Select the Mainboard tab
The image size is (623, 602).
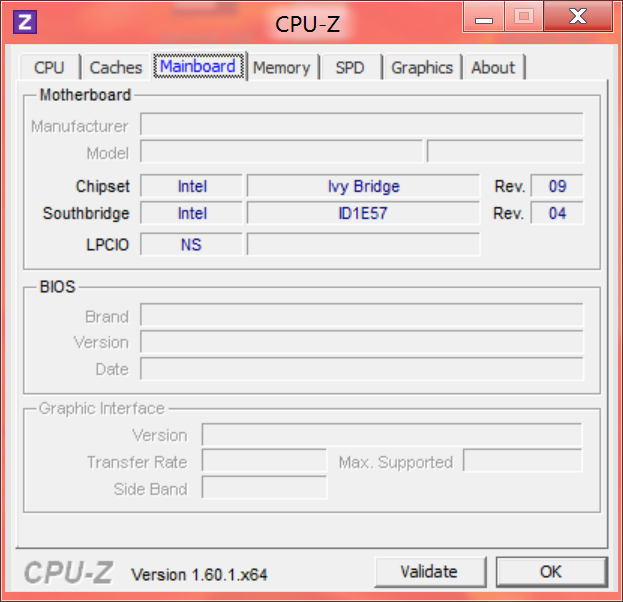click(x=198, y=67)
